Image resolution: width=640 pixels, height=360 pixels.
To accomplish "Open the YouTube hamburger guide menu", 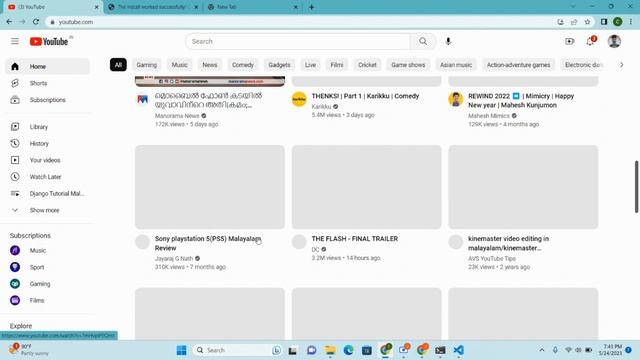I will [15, 41].
